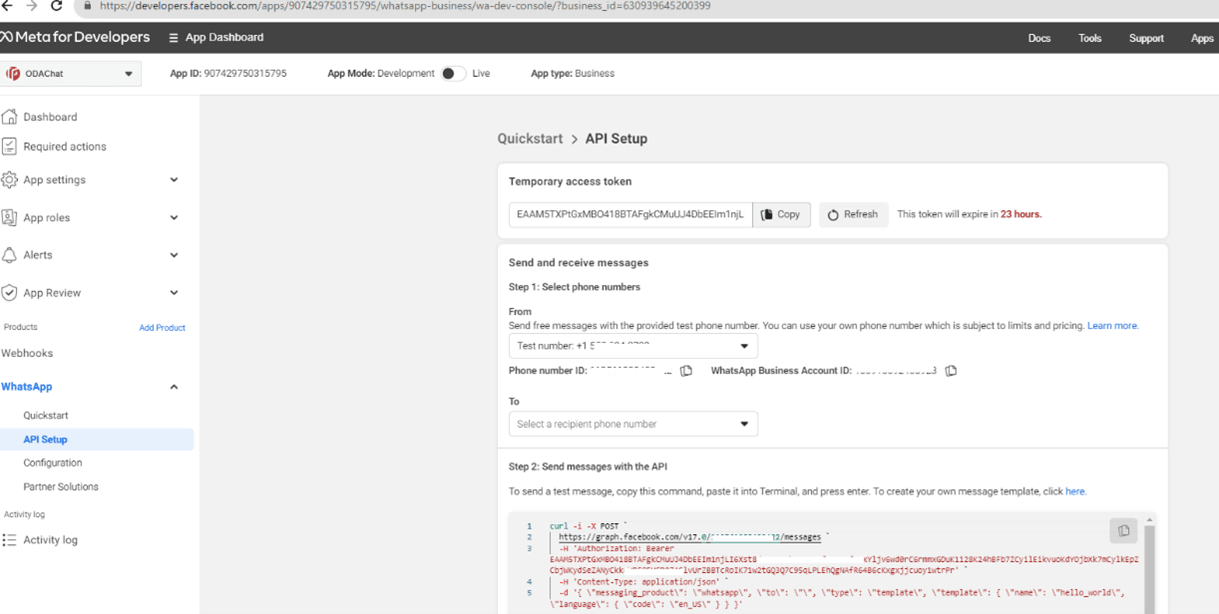The image size is (1219, 614).
Task: Click the browser forward arrow
Action: (x=31, y=6)
